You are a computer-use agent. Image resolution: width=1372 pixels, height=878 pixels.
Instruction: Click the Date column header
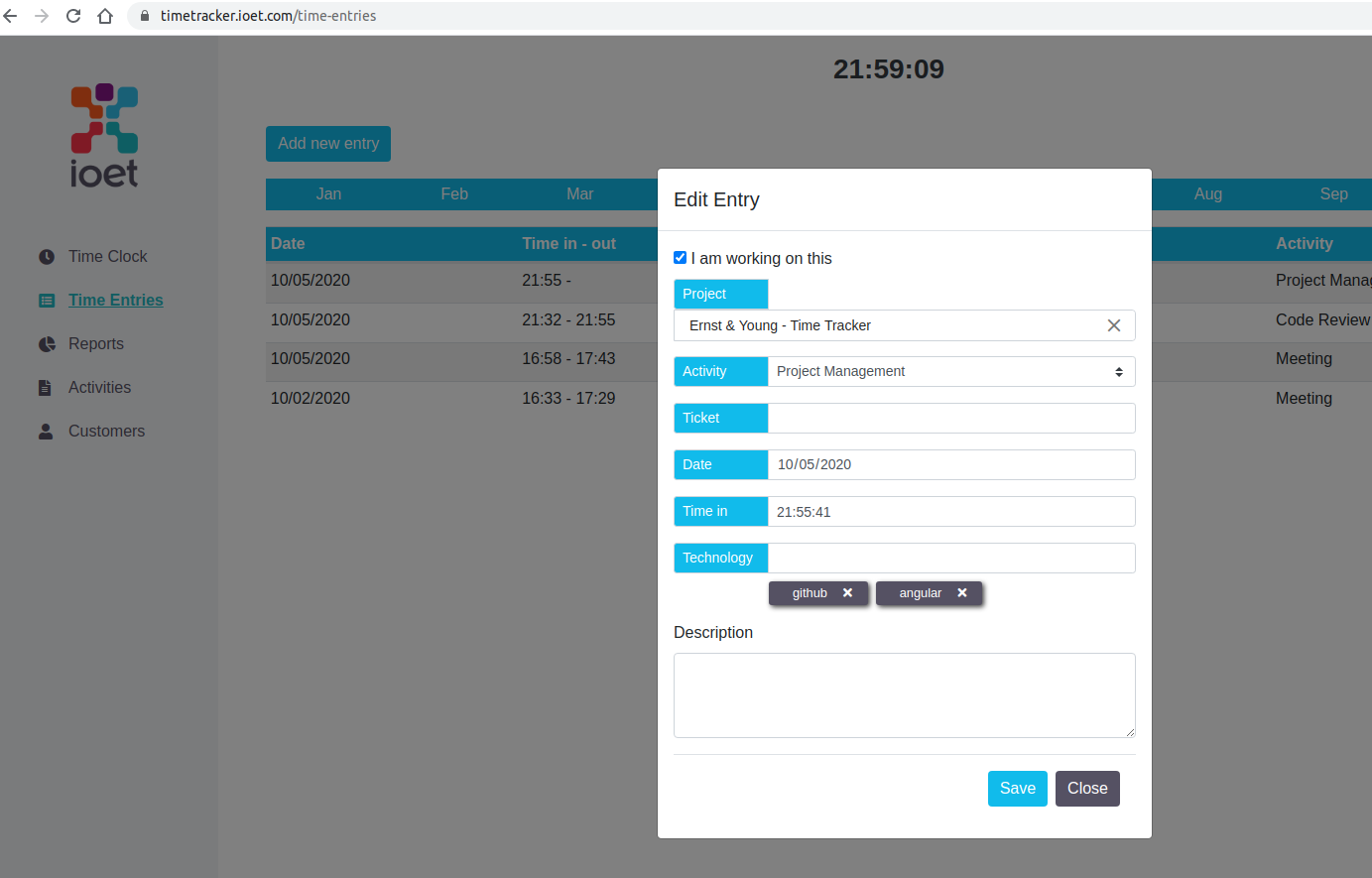coord(288,244)
